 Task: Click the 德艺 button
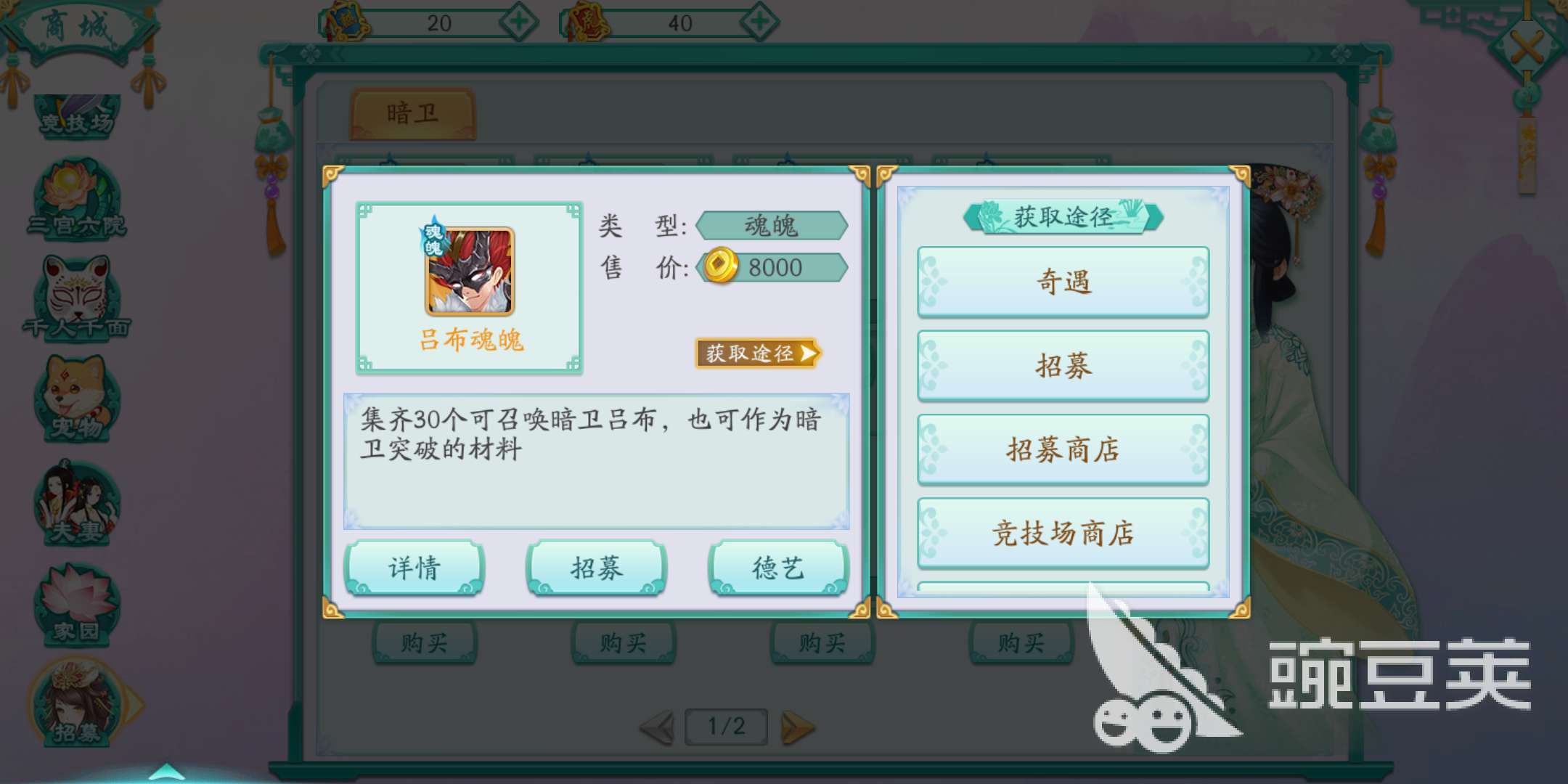[x=778, y=568]
